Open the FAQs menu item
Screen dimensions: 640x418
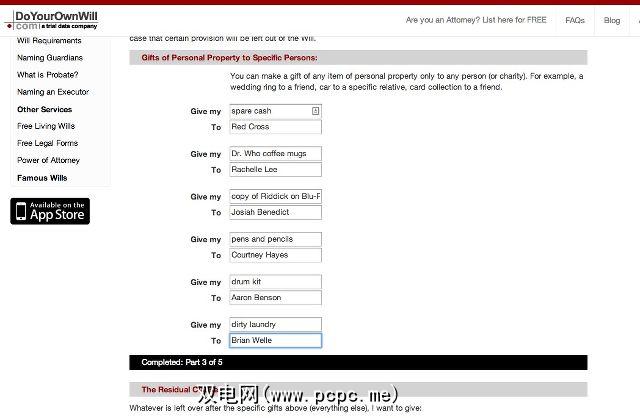point(575,20)
